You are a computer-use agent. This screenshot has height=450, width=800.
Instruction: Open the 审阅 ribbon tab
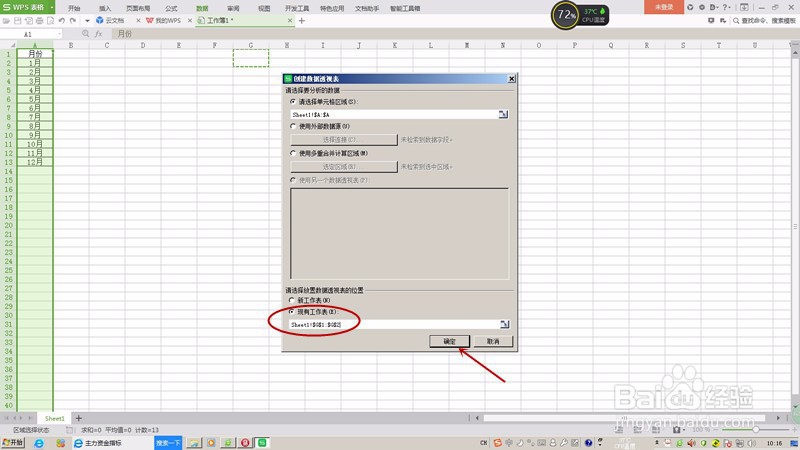click(233, 8)
